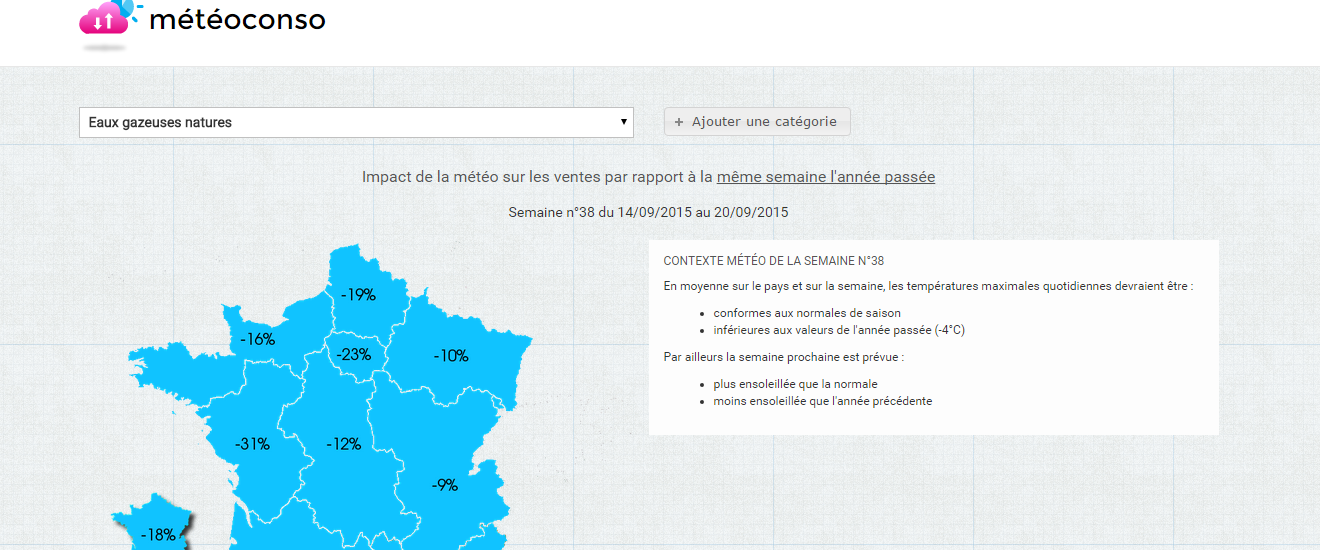Click the "conformes aux normales de saison" bullet
1320x550 pixels.
(806, 313)
